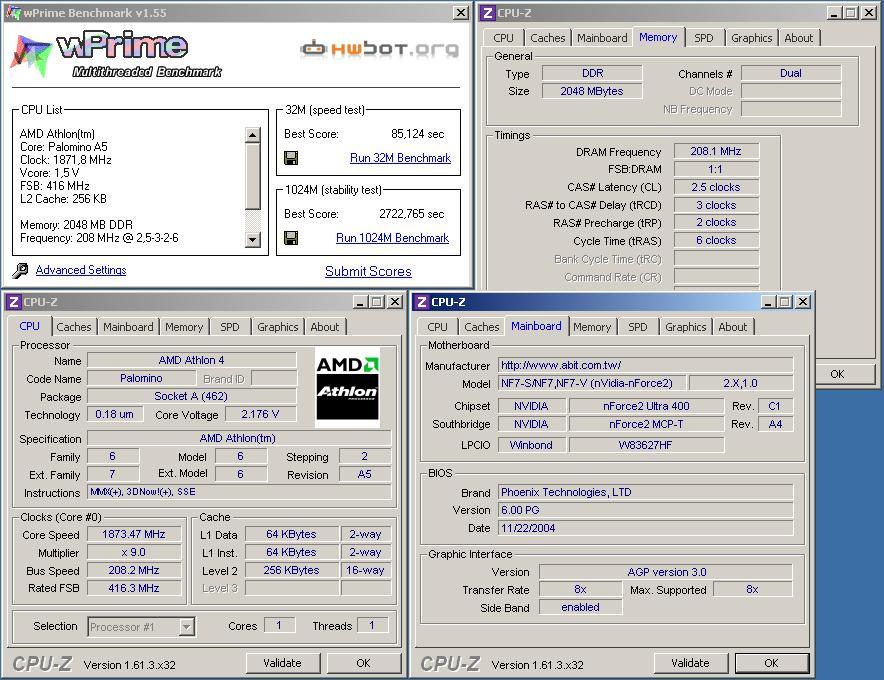Switch to SPD tab in CPU window
The height and width of the screenshot is (680, 884).
point(229,327)
